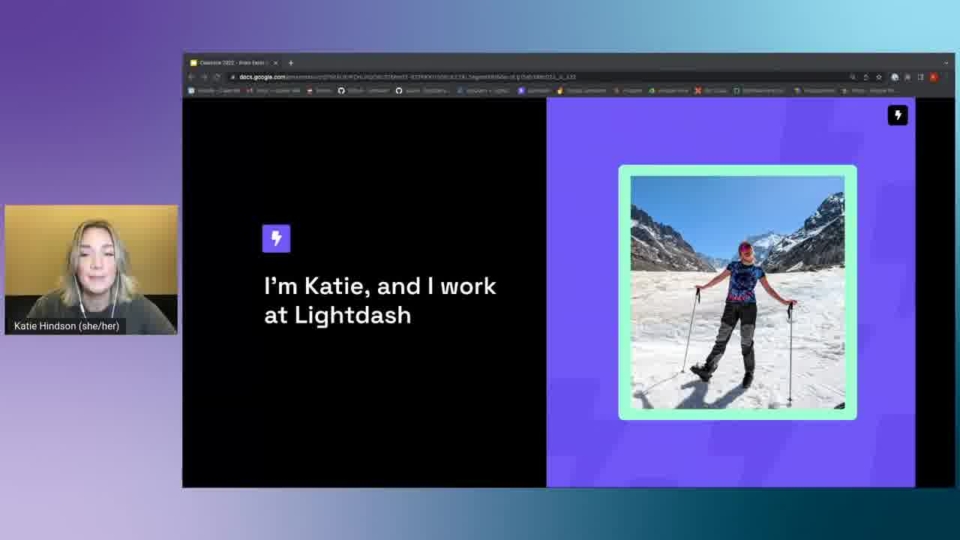The width and height of the screenshot is (960, 540).
Task: Go back to the previous page
Action: [191, 77]
